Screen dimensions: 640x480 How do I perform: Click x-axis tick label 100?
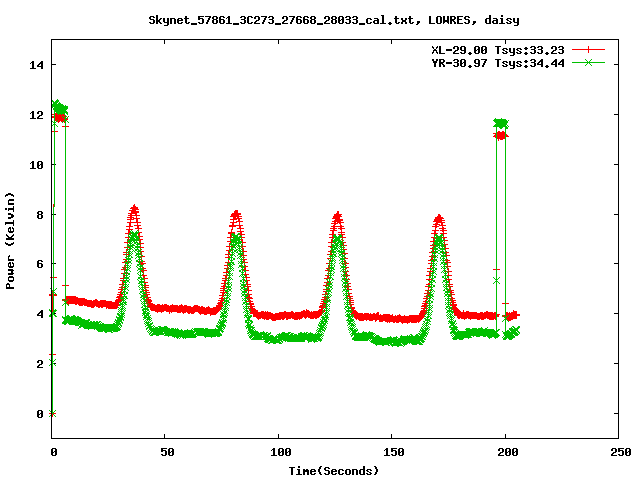(281, 452)
